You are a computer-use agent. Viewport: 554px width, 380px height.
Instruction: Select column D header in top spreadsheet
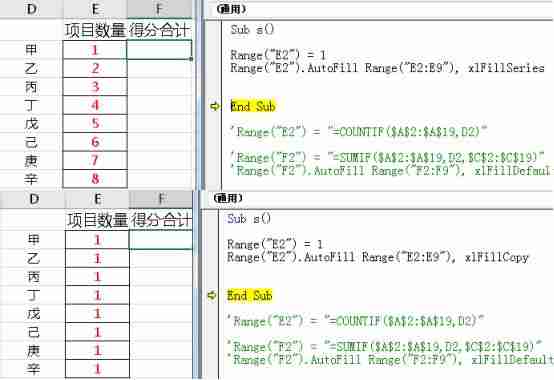(x=31, y=9)
